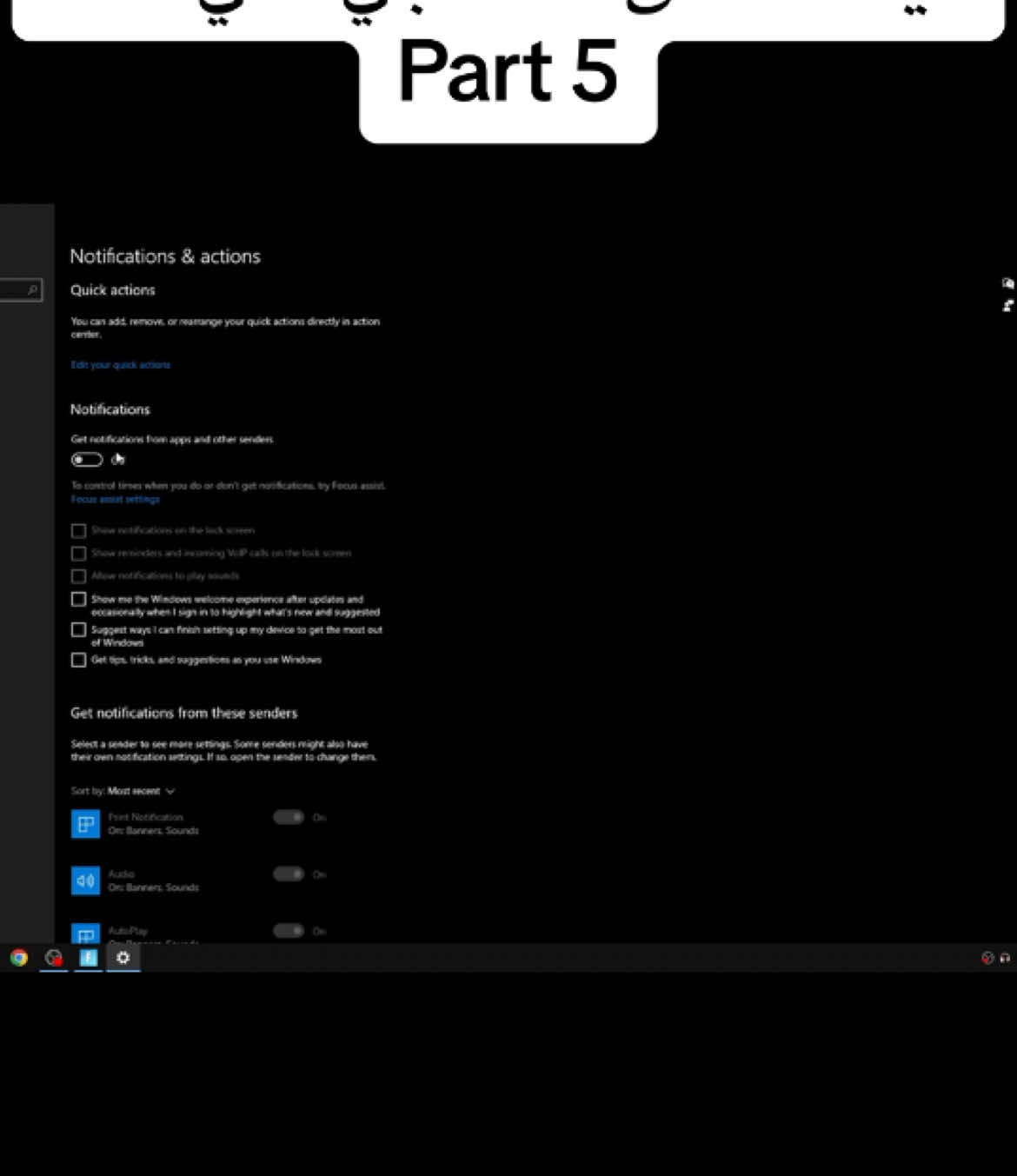1017x1176 pixels.
Task: Enable "Show notifications on the lock screen"
Action: (78, 530)
